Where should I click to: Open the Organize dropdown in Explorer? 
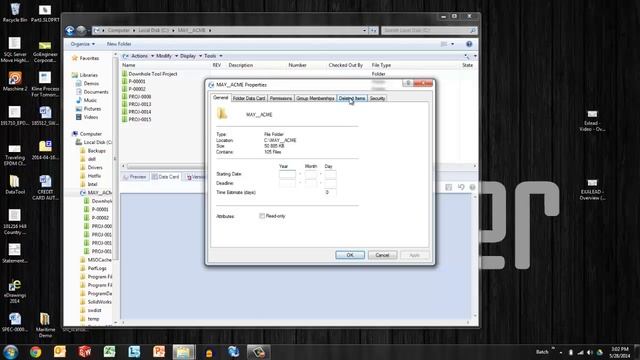82,44
